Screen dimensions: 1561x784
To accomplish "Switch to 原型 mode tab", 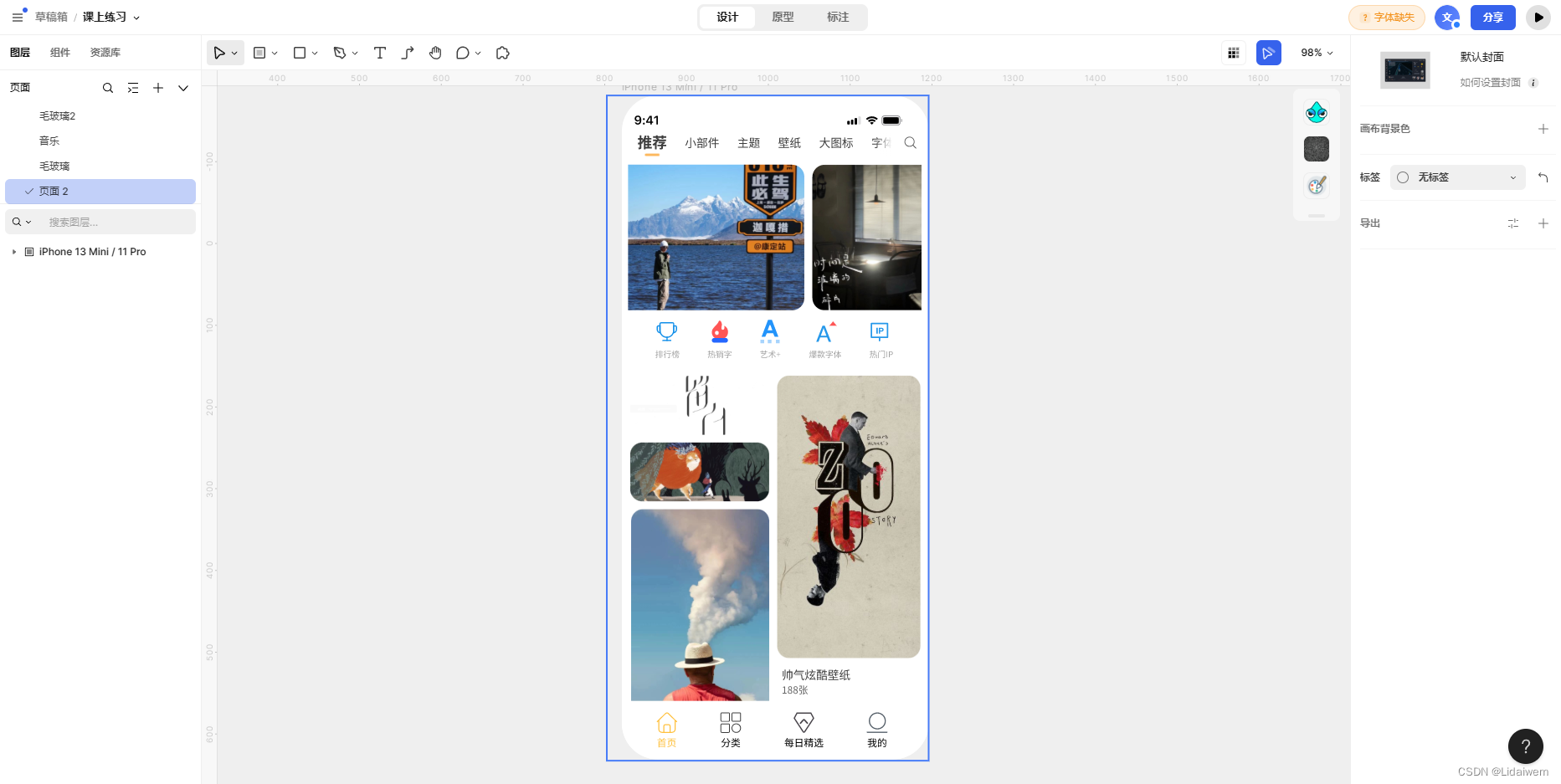I will [x=783, y=18].
